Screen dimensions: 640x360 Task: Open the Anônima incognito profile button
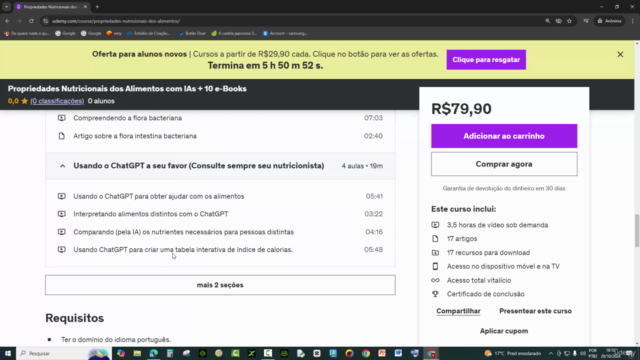click(x=609, y=21)
